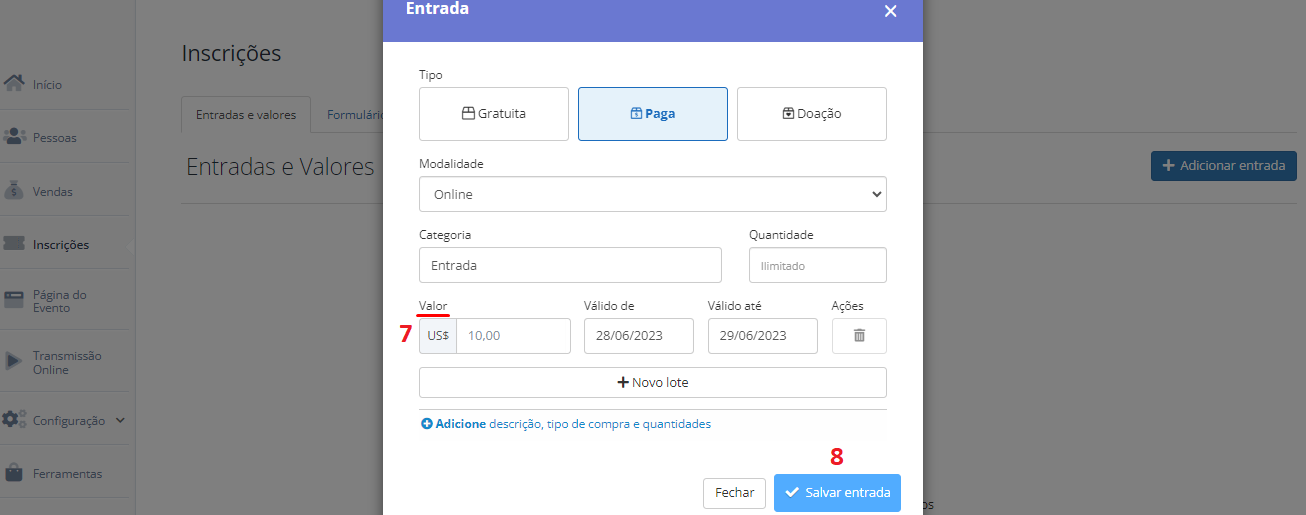Choose the Paga entry type
This screenshot has height=515, width=1306.
click(653, 114)
